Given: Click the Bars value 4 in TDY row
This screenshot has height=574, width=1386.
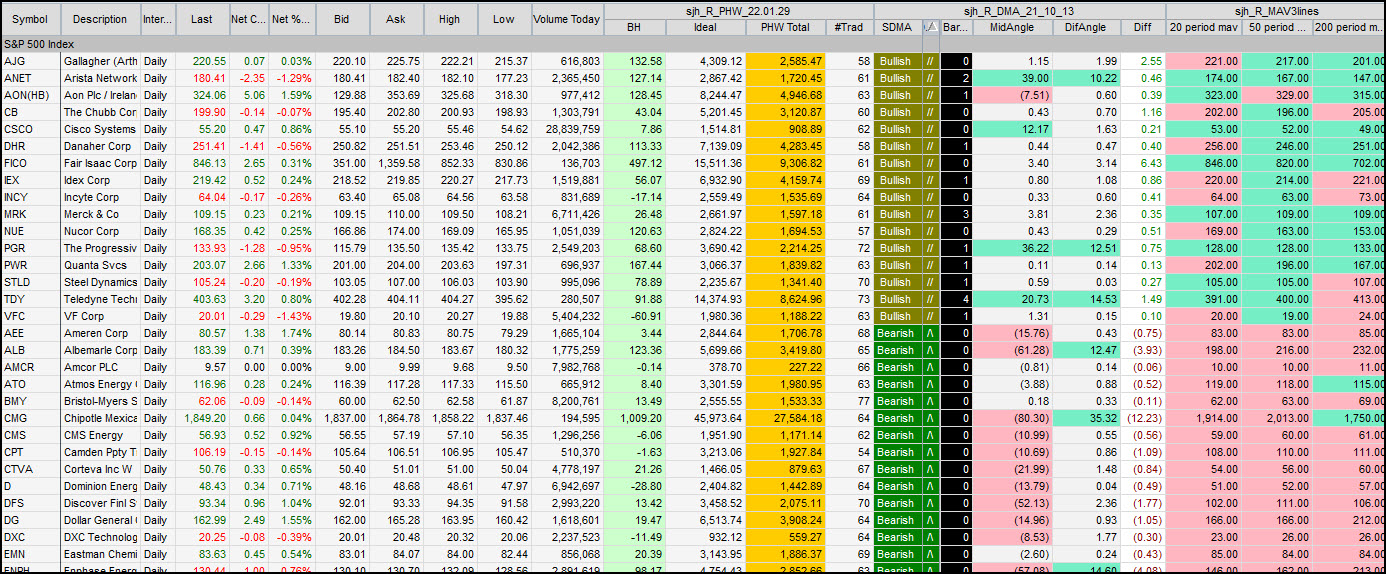Looking at the screenshot, I should [x=956, y=299].
